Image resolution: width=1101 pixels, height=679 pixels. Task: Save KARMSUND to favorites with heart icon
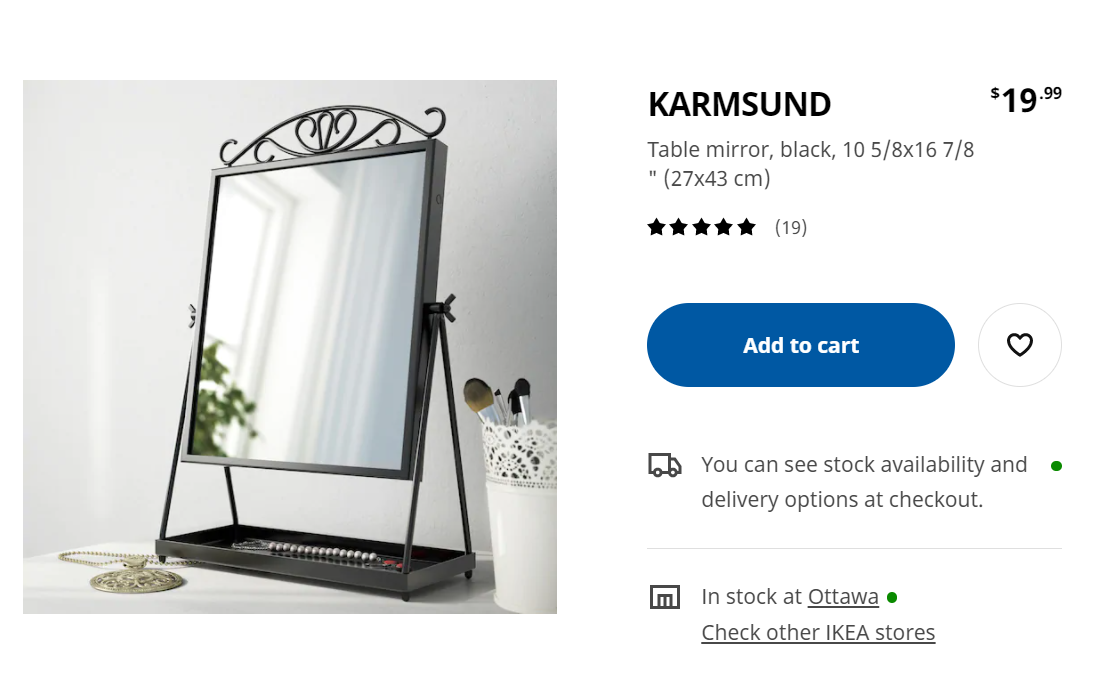tap(1019, 345)
